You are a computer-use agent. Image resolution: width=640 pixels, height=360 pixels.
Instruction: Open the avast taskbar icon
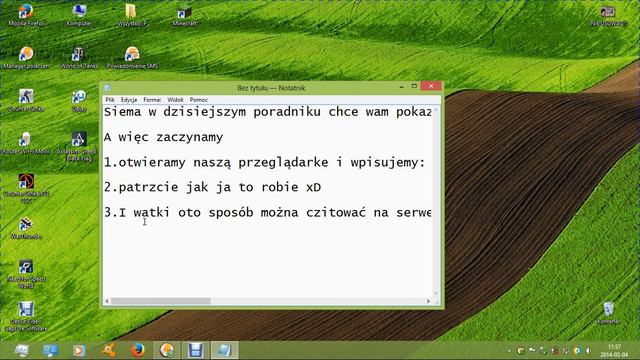tap(109, 350)
